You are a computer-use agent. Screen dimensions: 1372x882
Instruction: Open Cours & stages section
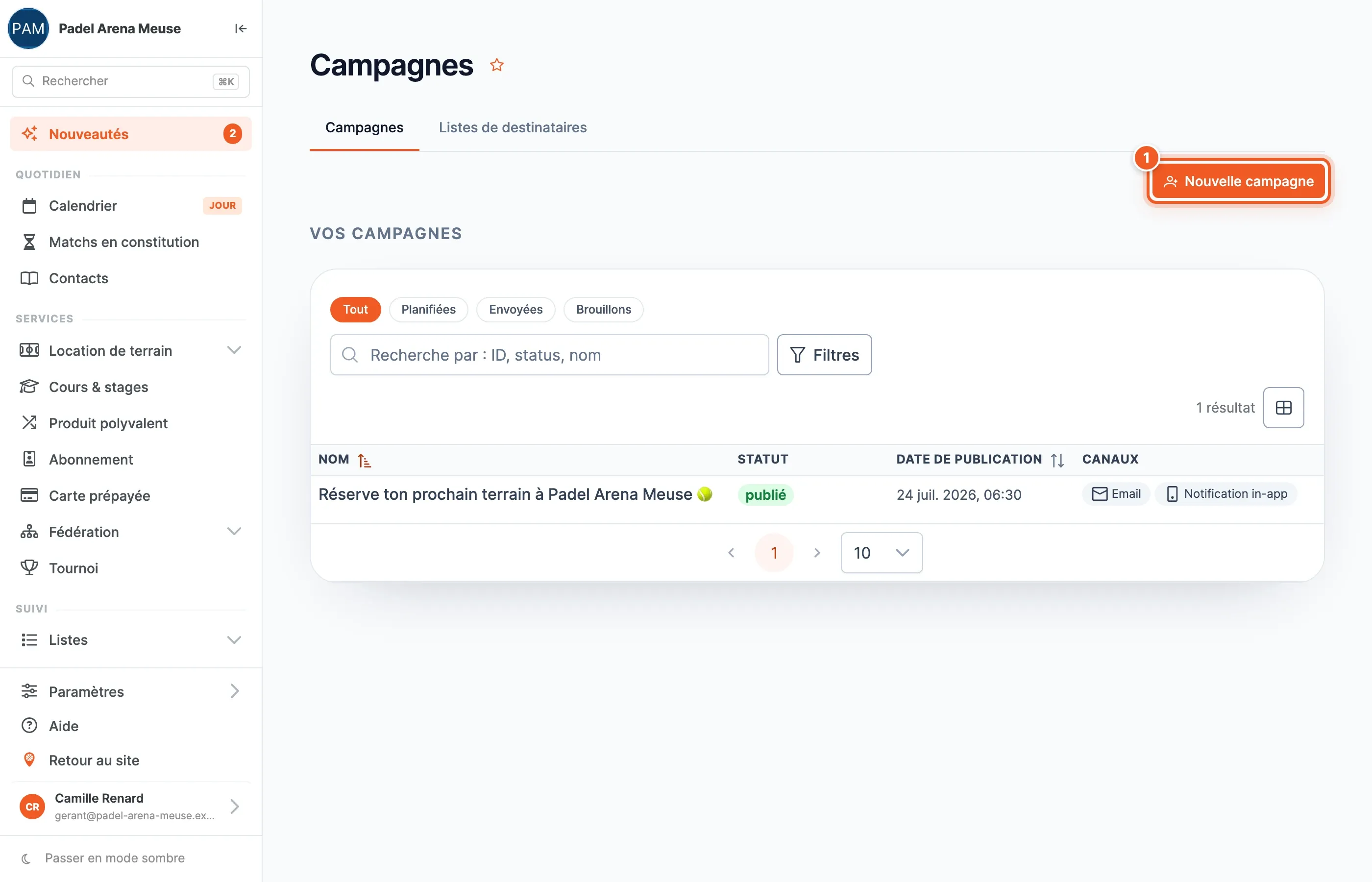130,387
